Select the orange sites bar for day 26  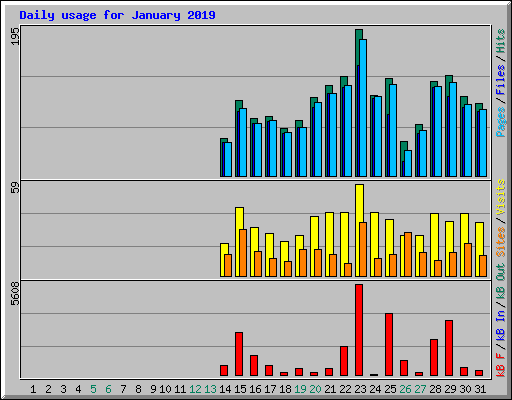click(x=408, y=254)
